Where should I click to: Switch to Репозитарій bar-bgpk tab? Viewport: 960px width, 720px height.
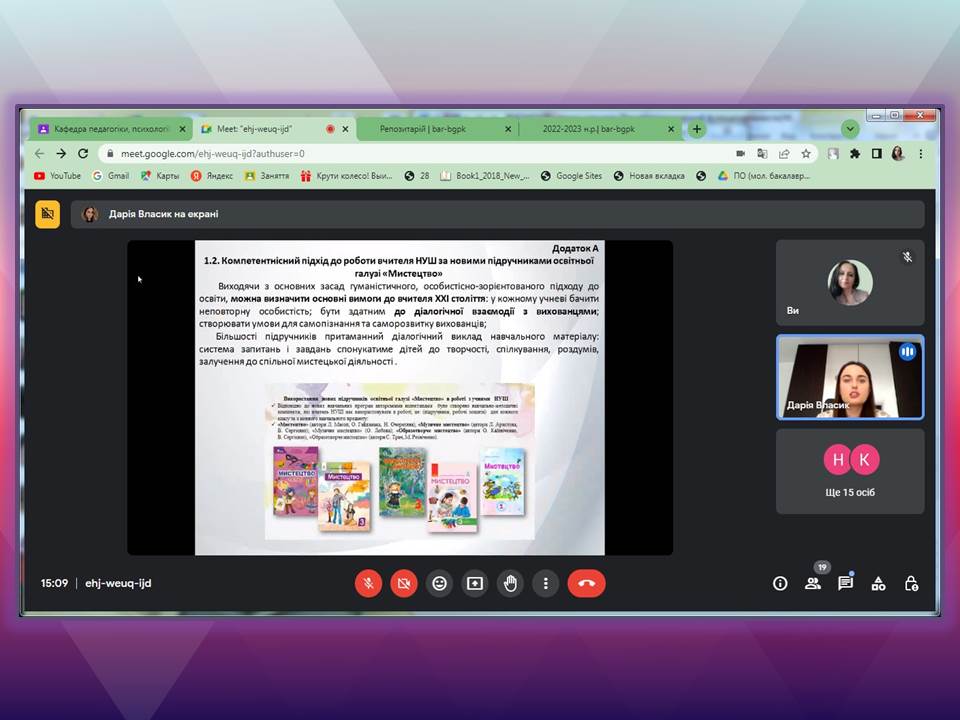[437, 129]
